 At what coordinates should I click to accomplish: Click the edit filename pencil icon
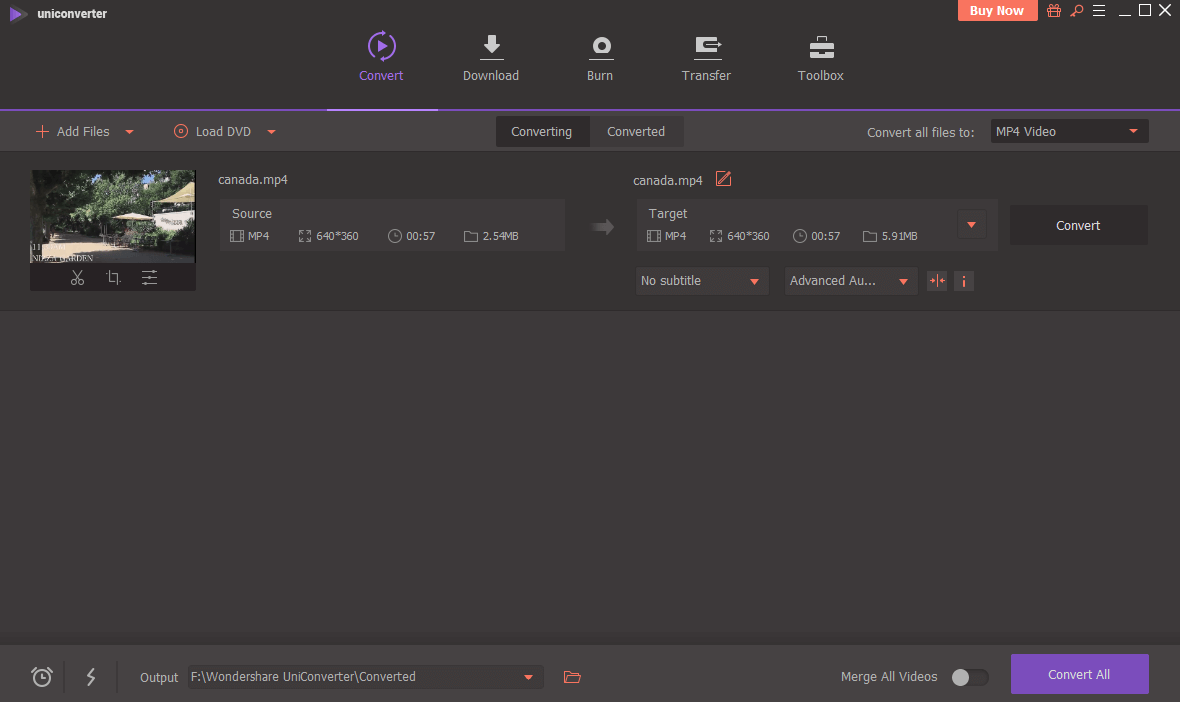click(724, 180)
